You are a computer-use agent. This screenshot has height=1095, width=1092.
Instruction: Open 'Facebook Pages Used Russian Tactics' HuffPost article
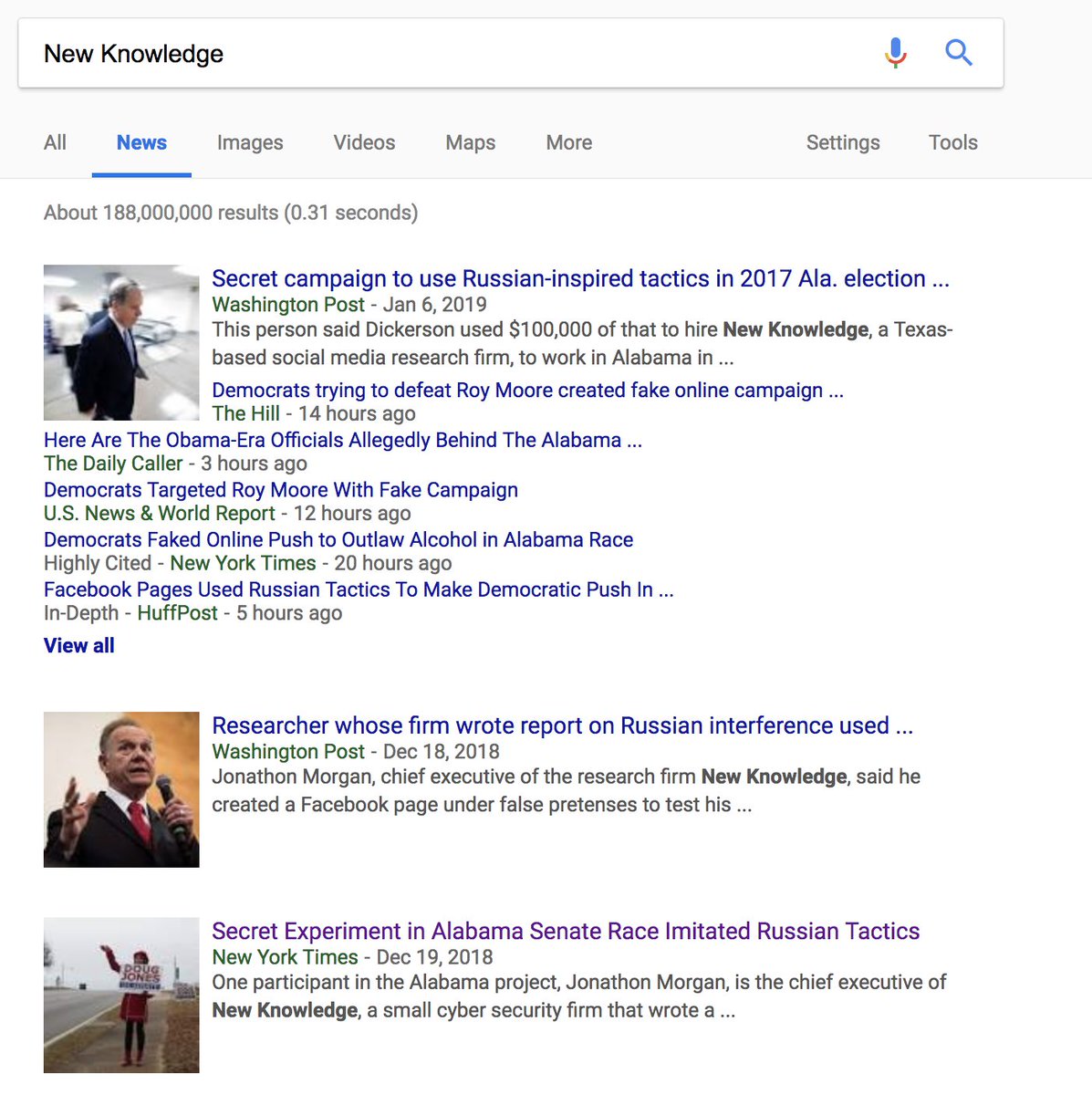(x=359, y=589)
